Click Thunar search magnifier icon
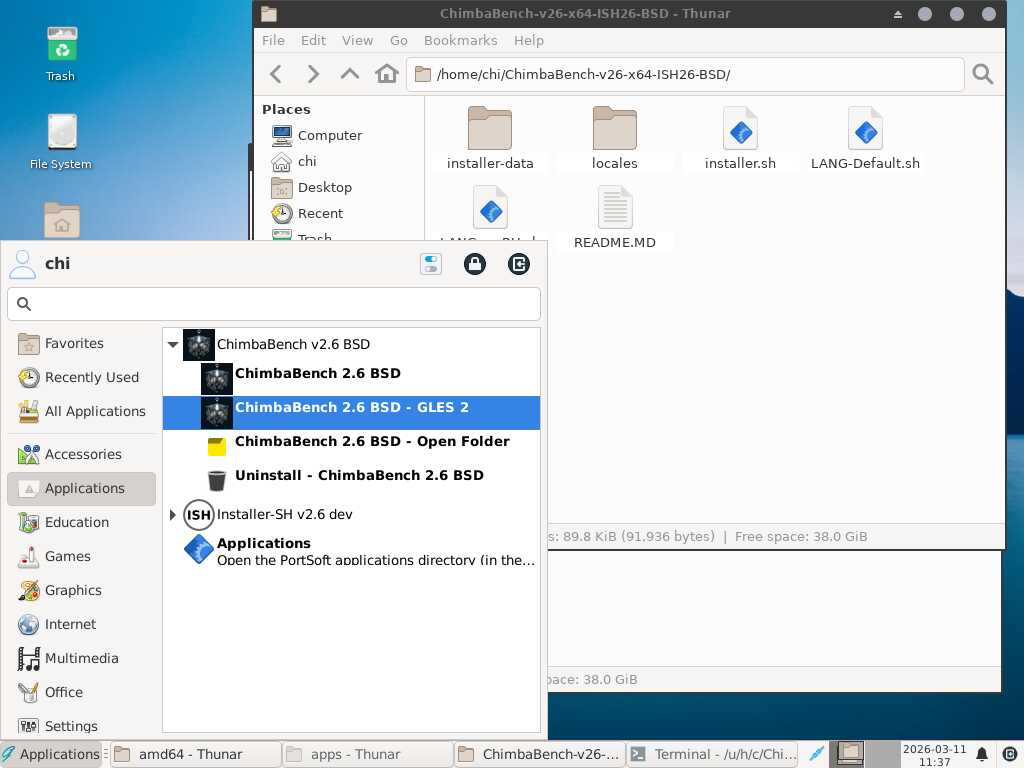Screen dimensions: 1024x768 pyautogui.click(x=982, y=74)
